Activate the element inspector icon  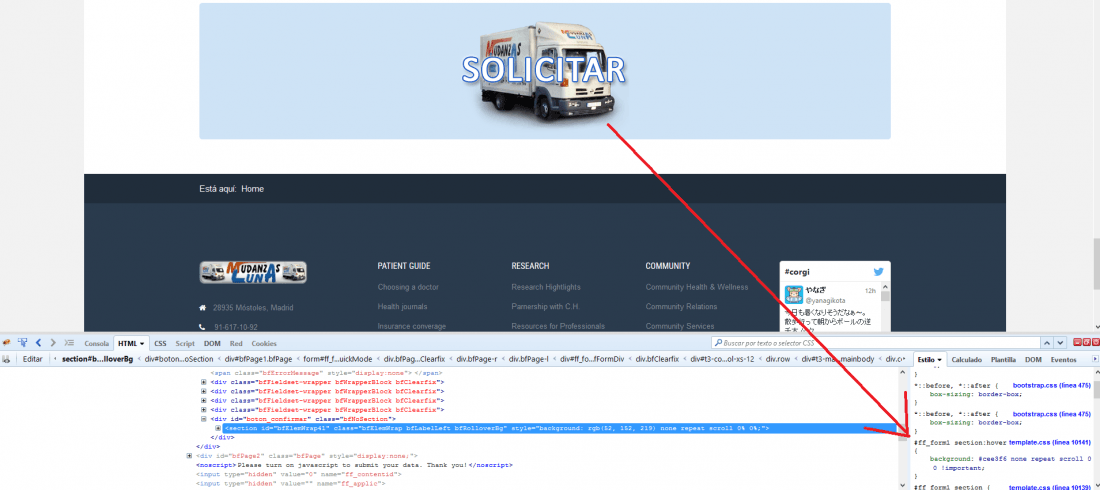point(22,343)
